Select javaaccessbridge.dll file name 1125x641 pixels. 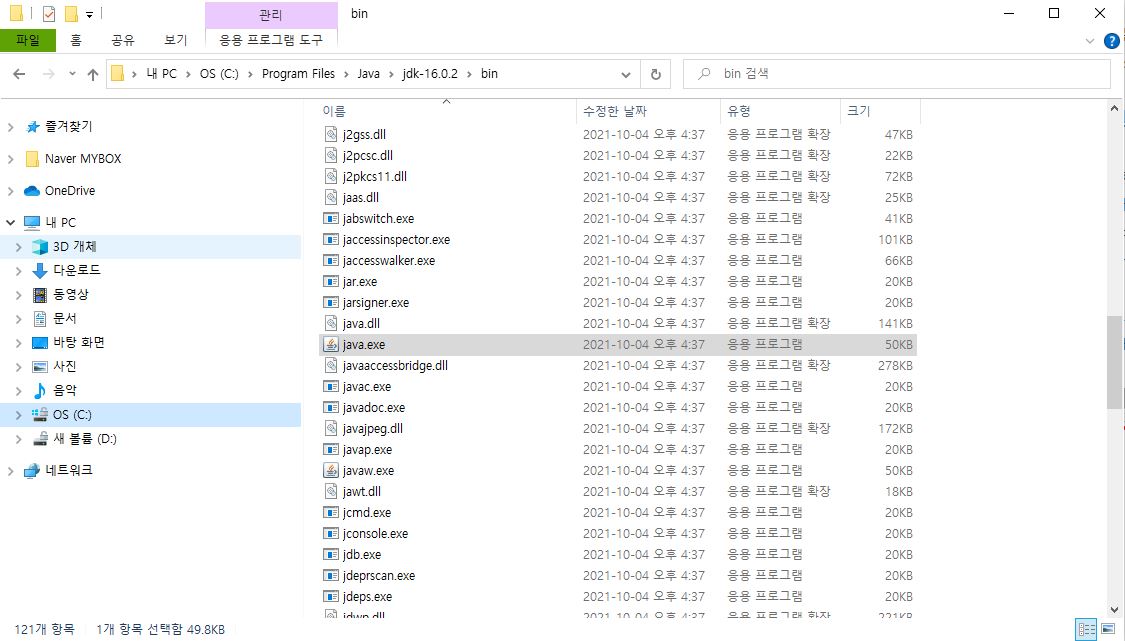395,366
